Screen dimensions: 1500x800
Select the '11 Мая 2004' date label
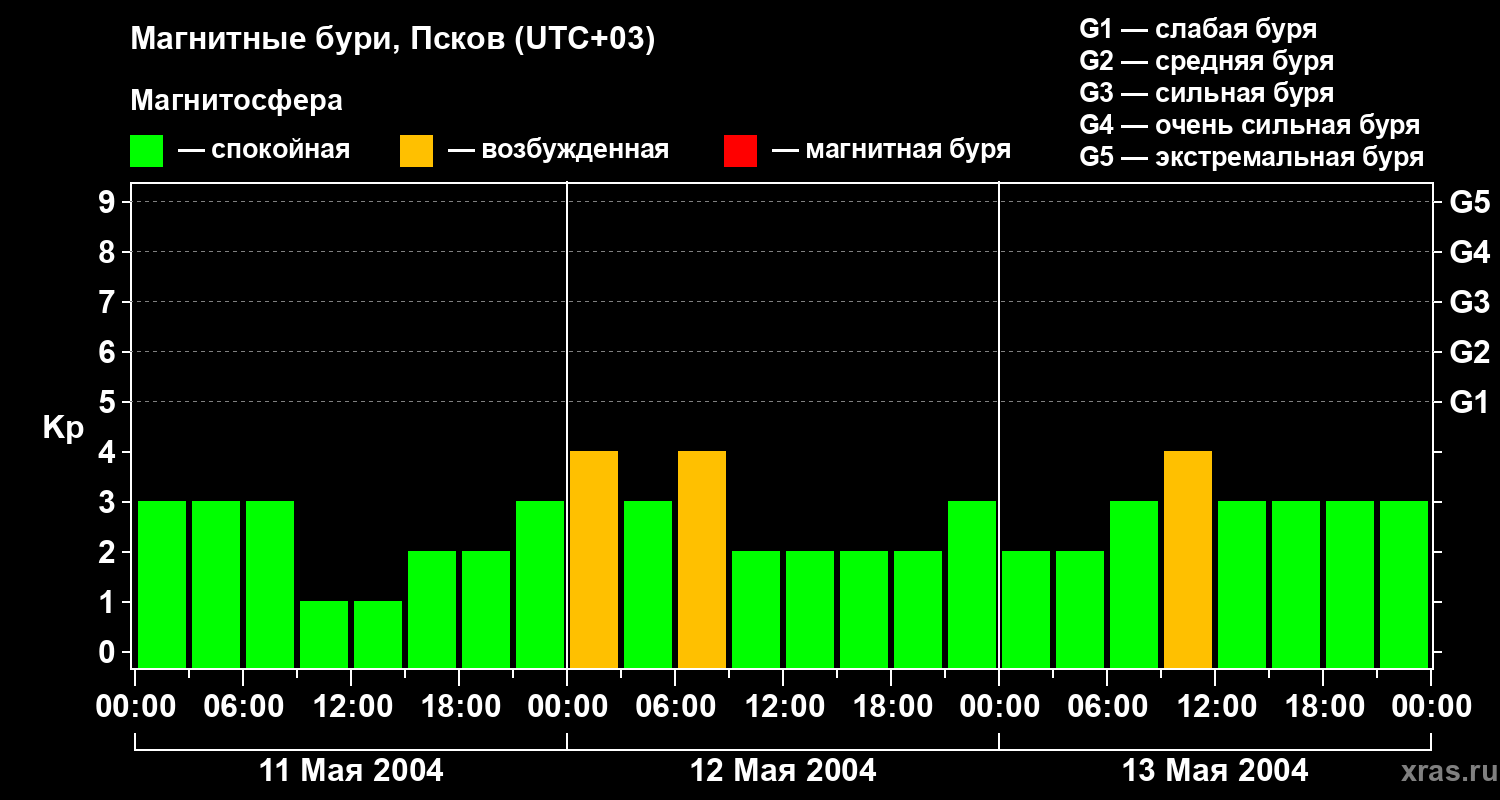351,771
